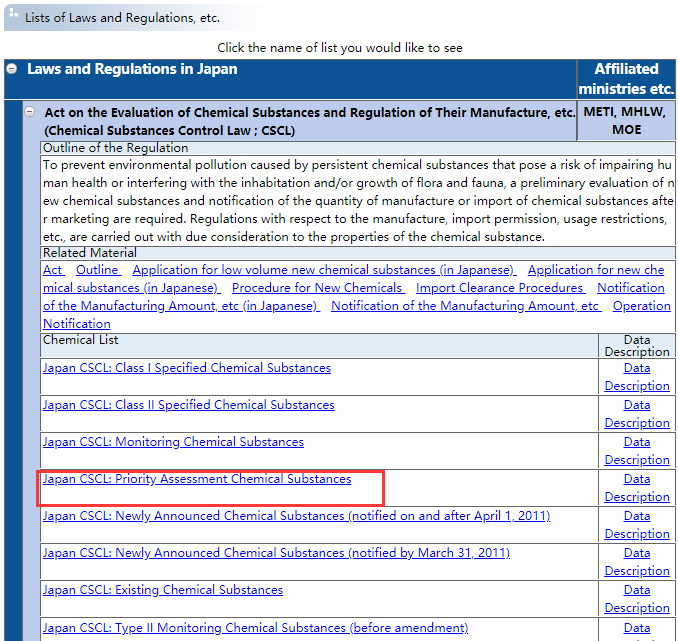
Task: Open Newly Announced Substances notified after April 2011
Action: (x=296, y=516)
